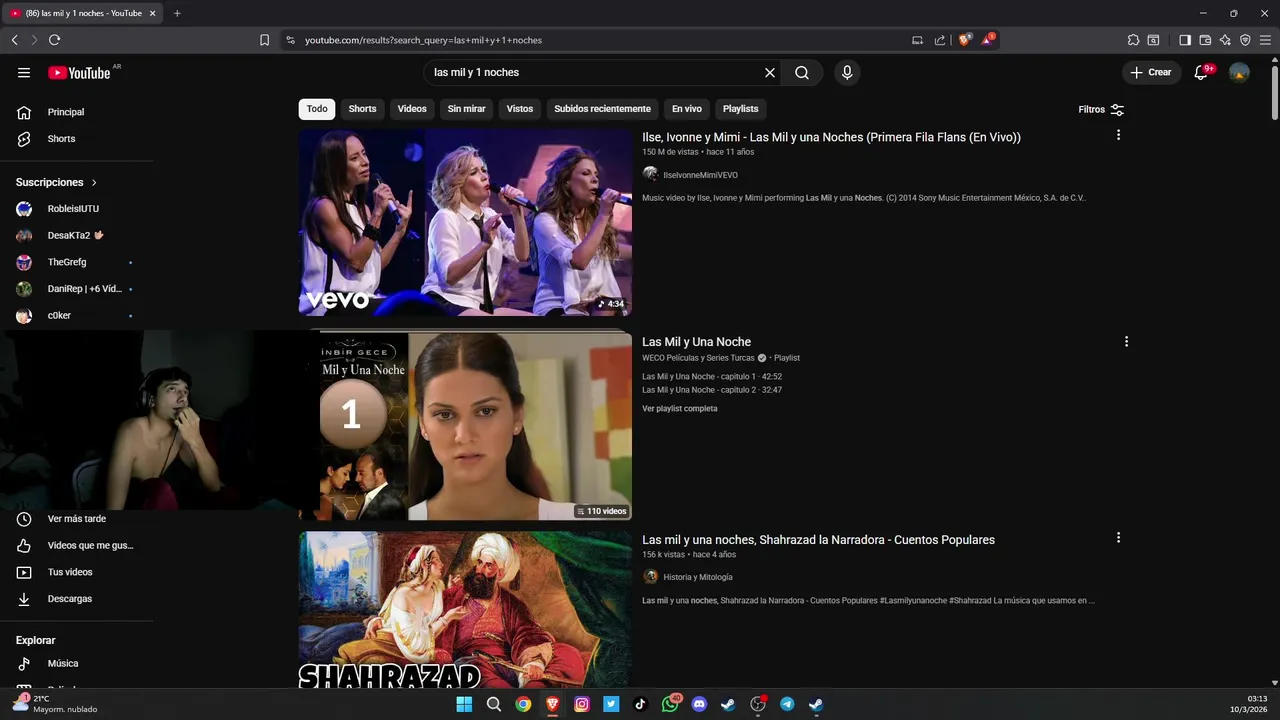
Task: Select the Playlists filter chip
Action: click(740, 108)
